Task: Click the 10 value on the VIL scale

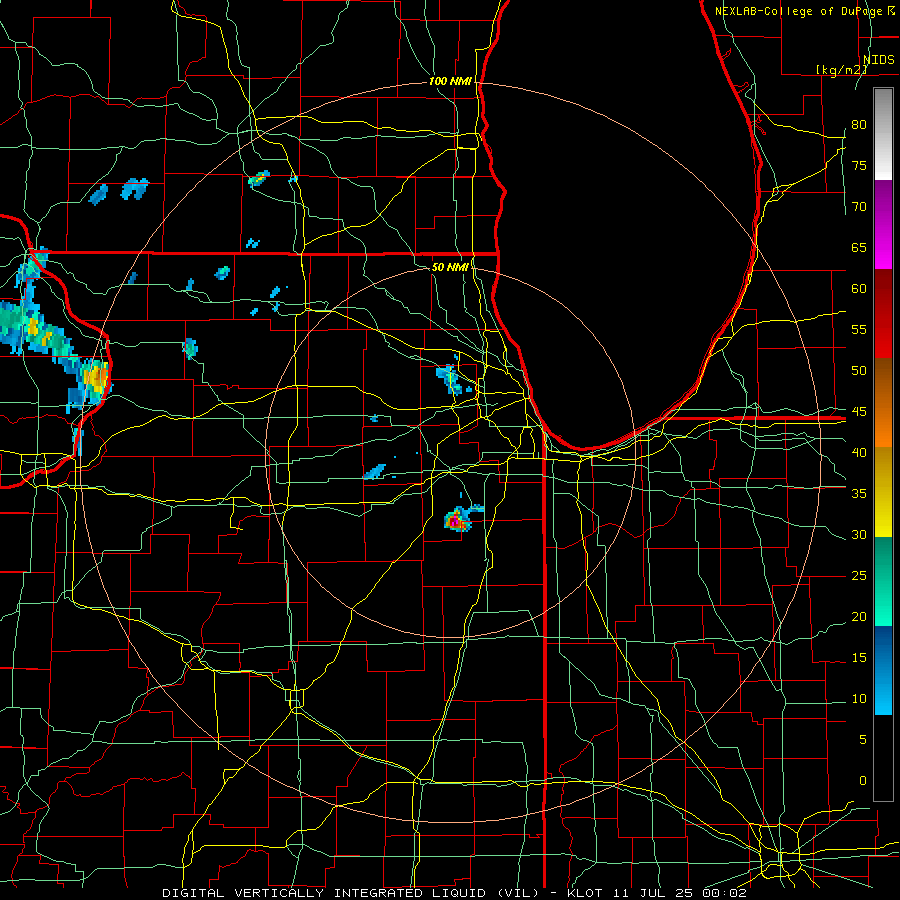Action: pyautogui.click(x=859, y=699)
